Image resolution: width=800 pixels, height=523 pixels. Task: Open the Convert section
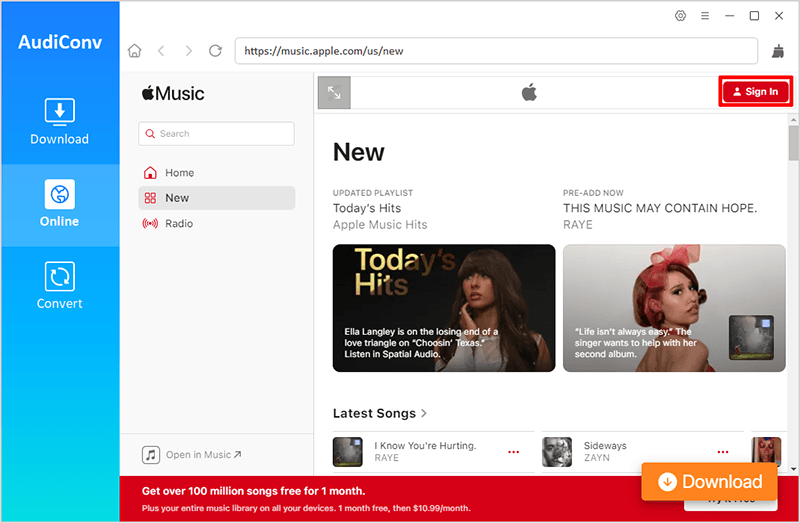point(59,286)
